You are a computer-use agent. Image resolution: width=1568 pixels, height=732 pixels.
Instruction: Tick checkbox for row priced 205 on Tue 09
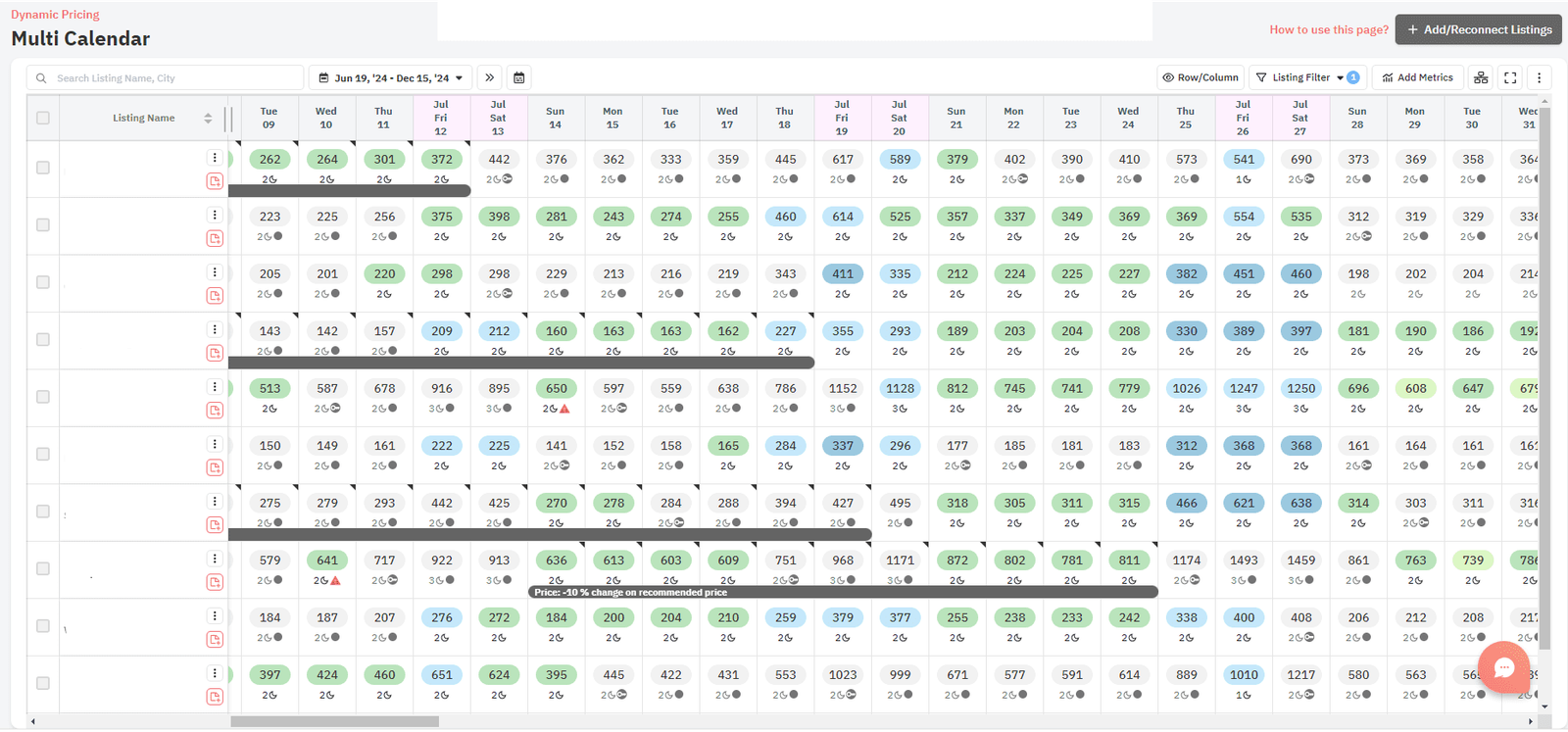pos(43,282)
